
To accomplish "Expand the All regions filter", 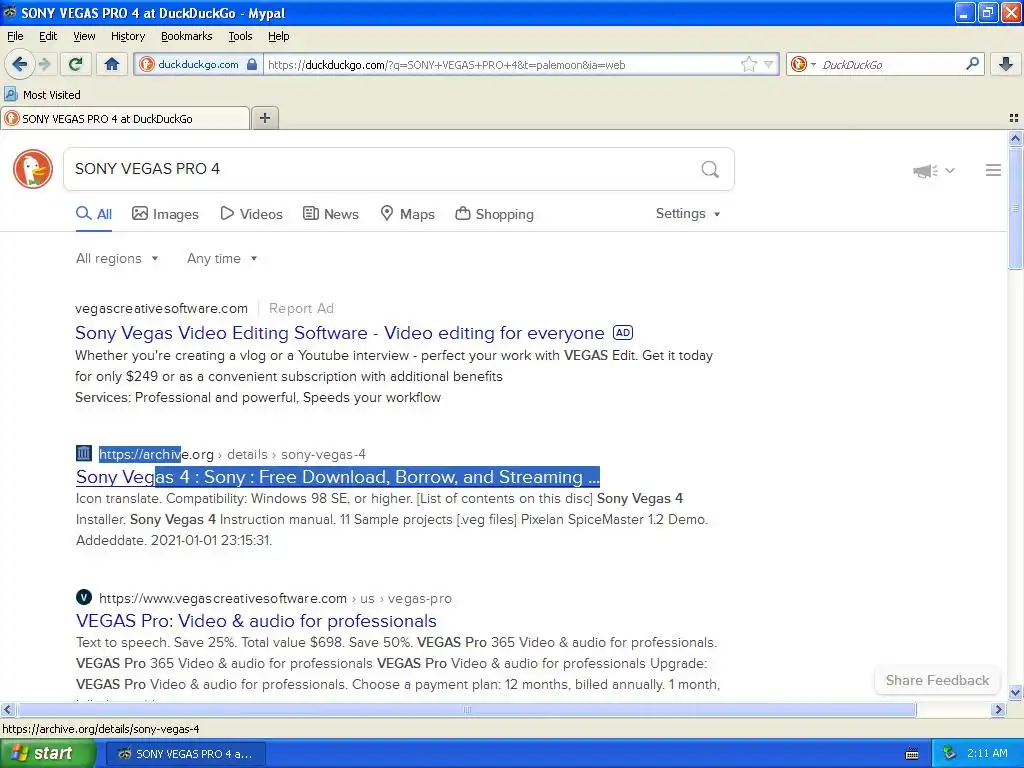I will (x=117, y=259).
